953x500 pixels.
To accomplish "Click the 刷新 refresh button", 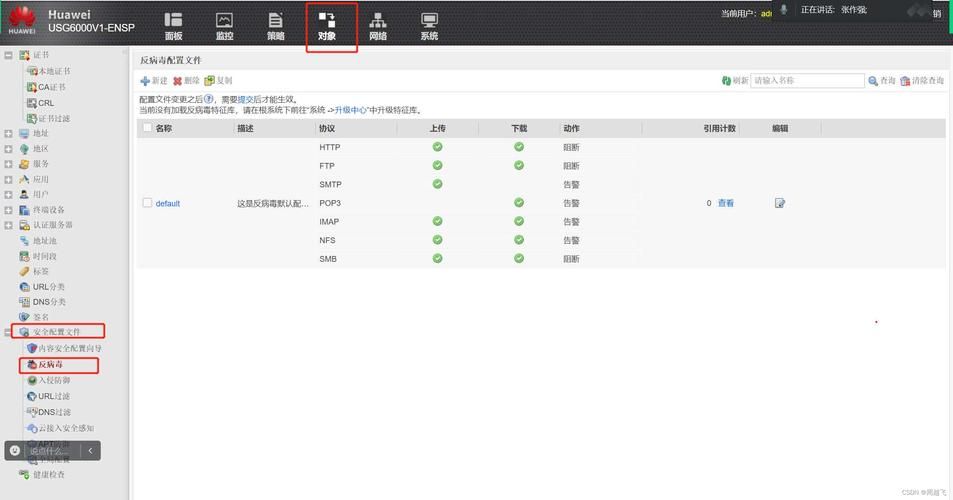I will pos(735,80).
